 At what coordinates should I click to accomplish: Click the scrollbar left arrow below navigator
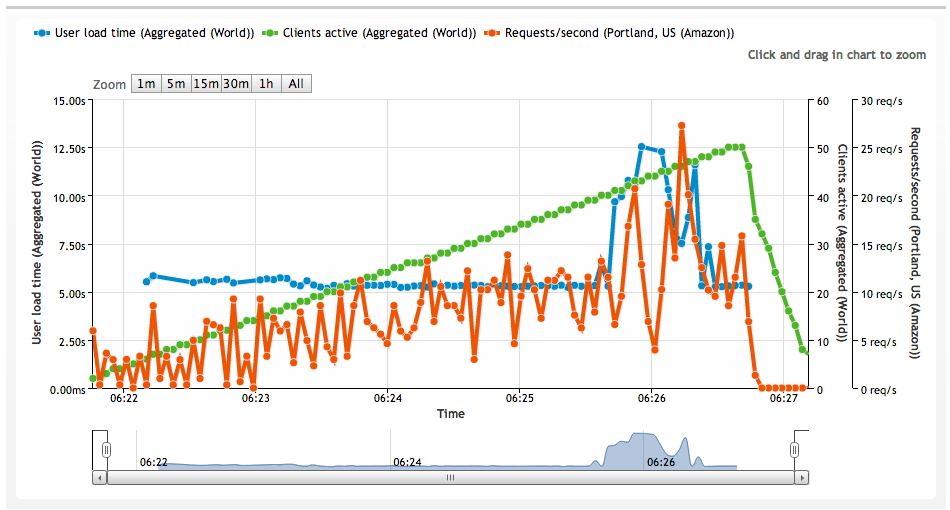98,478
